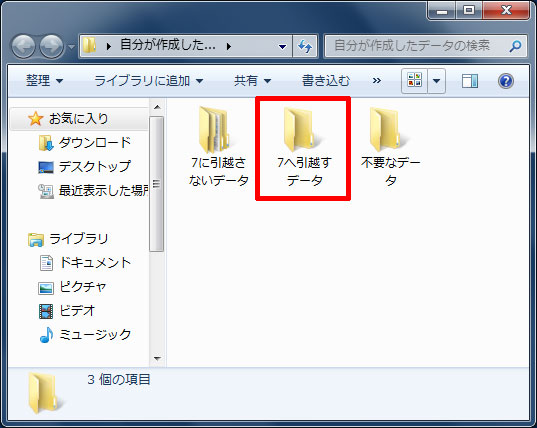Click the folder icon in address bar
Image resolution: width=537 pixels, height=428 pixels.
point(90,46)
